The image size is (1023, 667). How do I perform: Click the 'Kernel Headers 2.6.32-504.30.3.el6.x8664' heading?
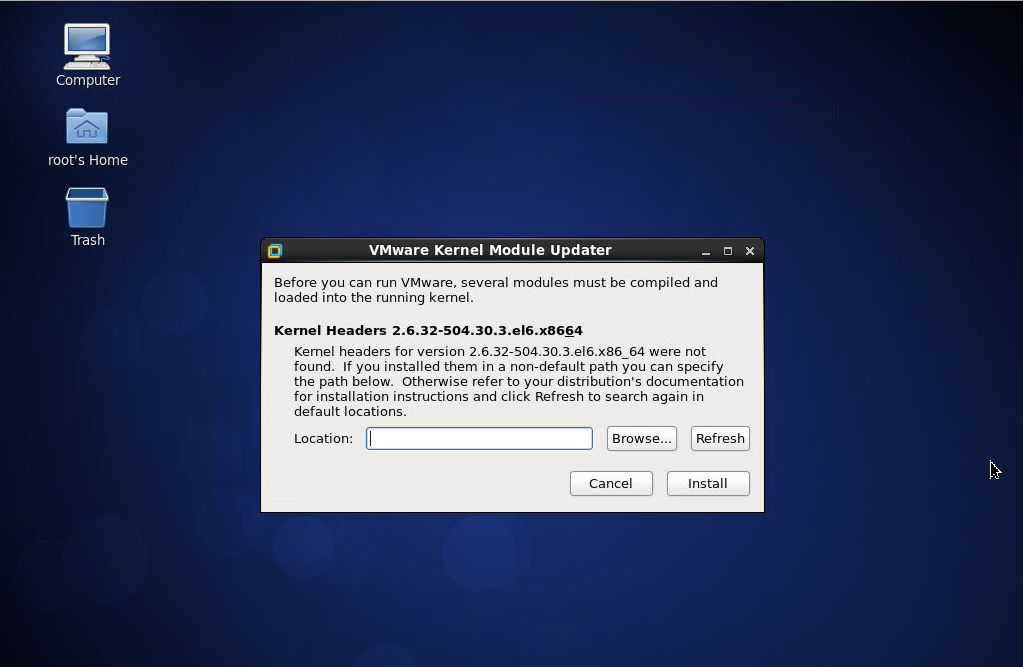428,330
